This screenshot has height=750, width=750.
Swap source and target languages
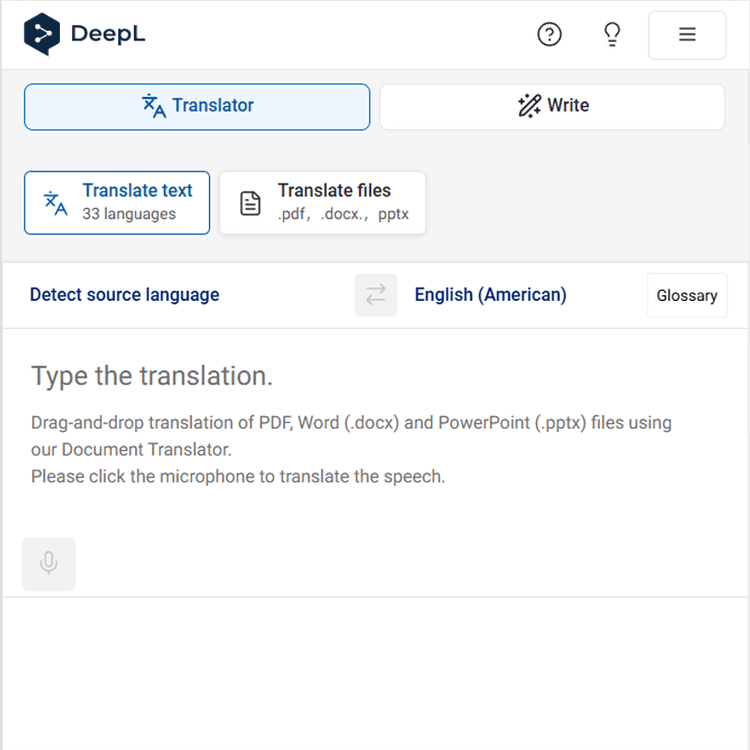376,295
